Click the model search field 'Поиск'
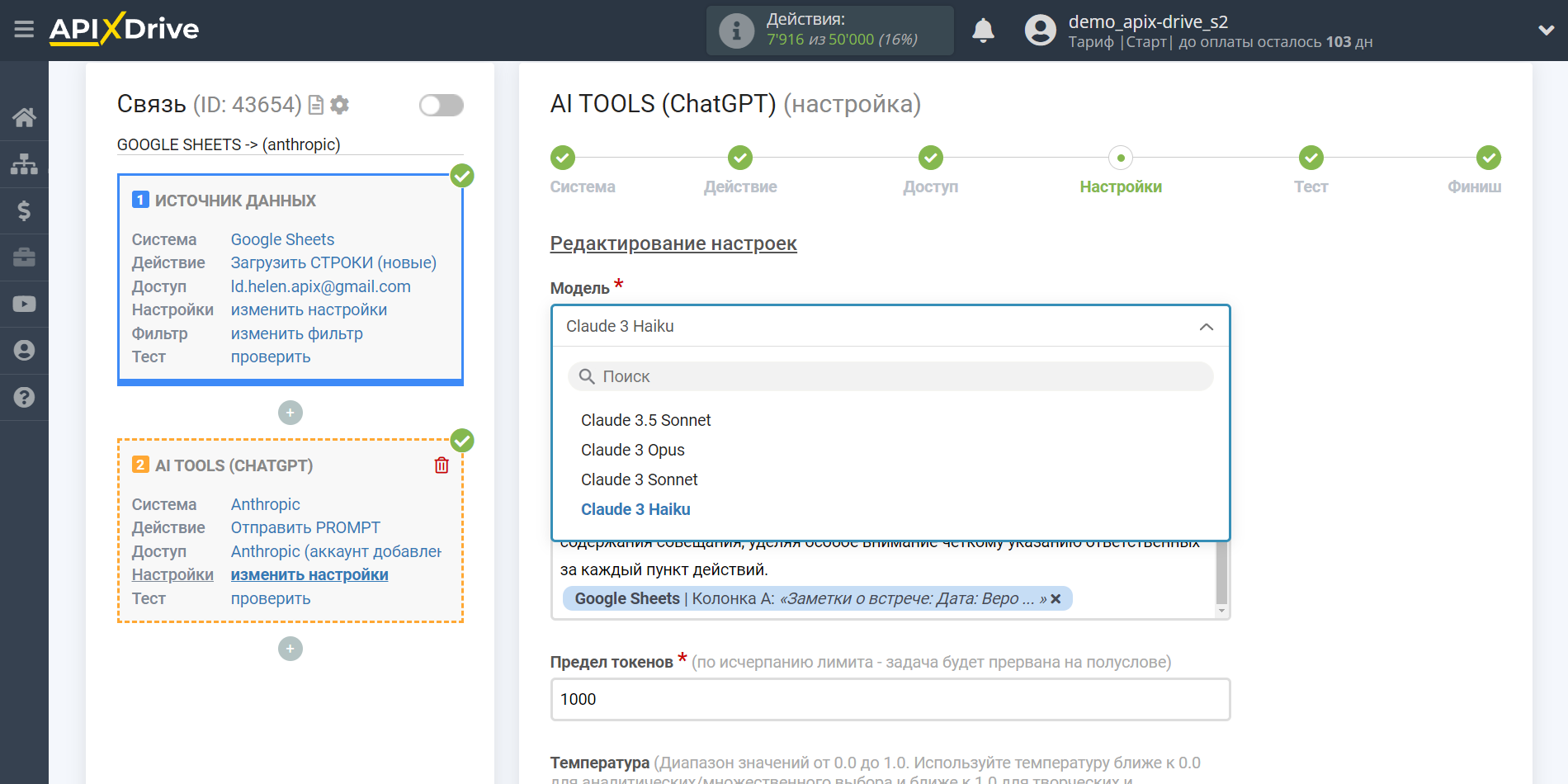1568x784 pixels. point(890,376)
